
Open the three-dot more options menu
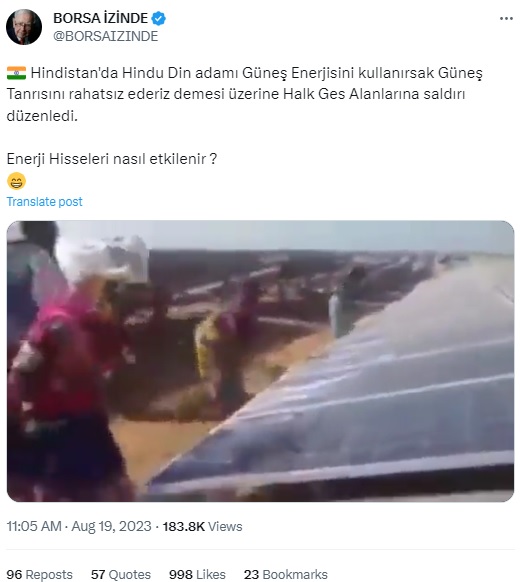pos(506,19)
